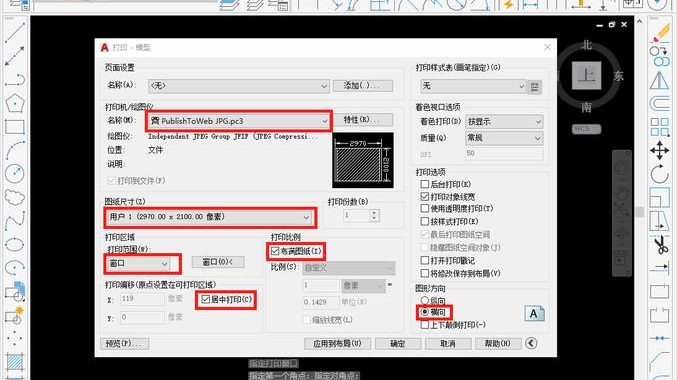This screenshot has height=380, width=677.
Task: Enable 上下颠倒打印
Action: pyautogui.click(x=425, y=325)
